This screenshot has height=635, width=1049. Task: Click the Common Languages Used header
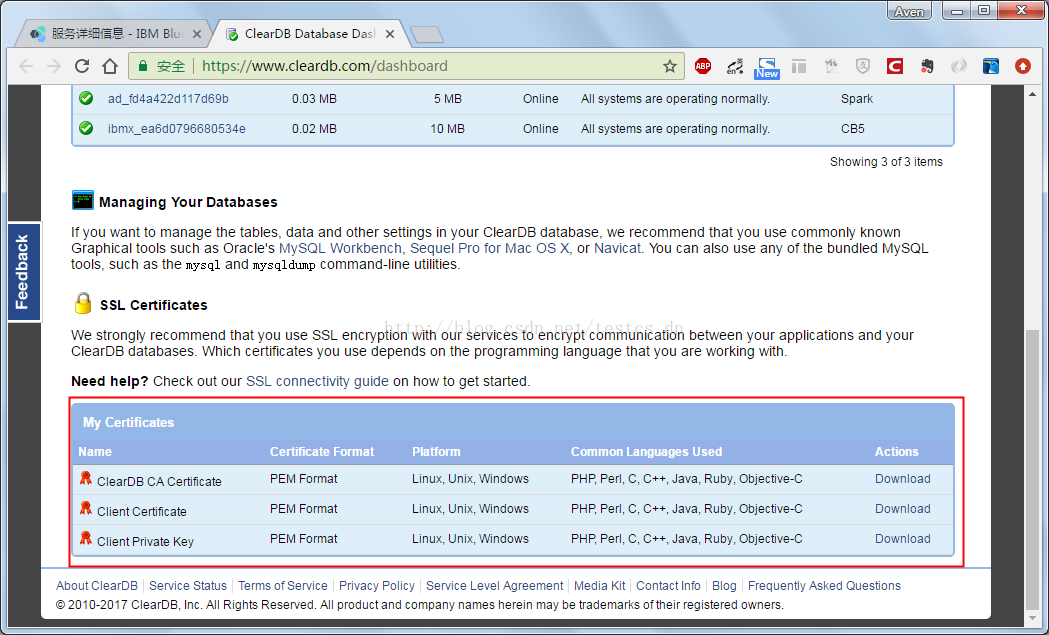pos(646,452)
